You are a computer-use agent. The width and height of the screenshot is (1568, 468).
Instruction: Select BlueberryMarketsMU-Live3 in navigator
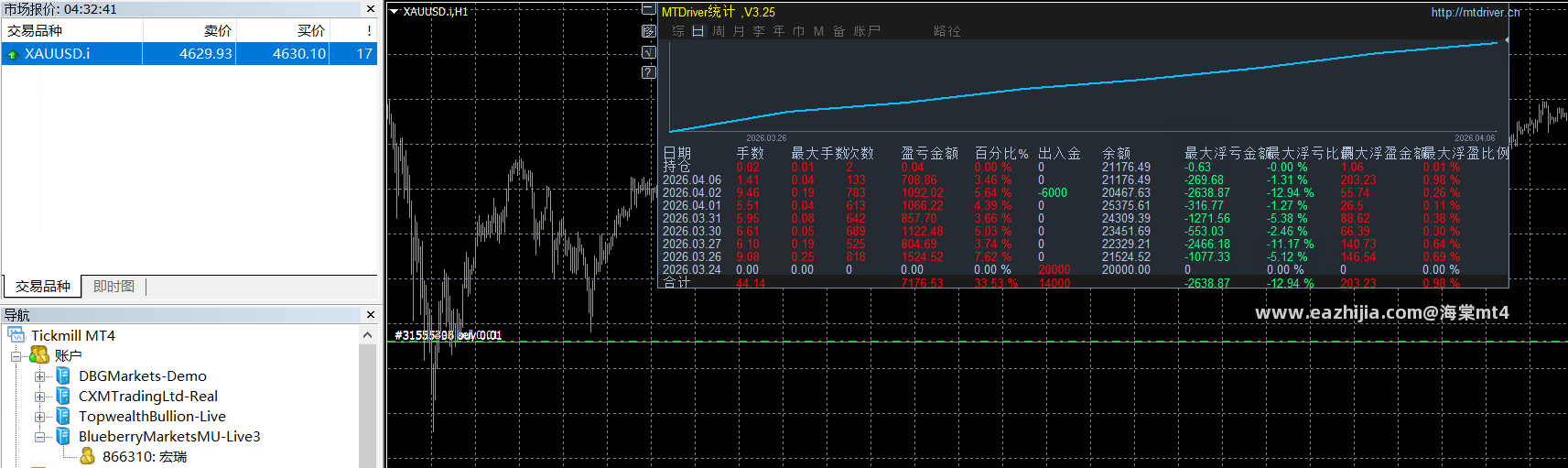pyautogui.click(x=169, y=436)
